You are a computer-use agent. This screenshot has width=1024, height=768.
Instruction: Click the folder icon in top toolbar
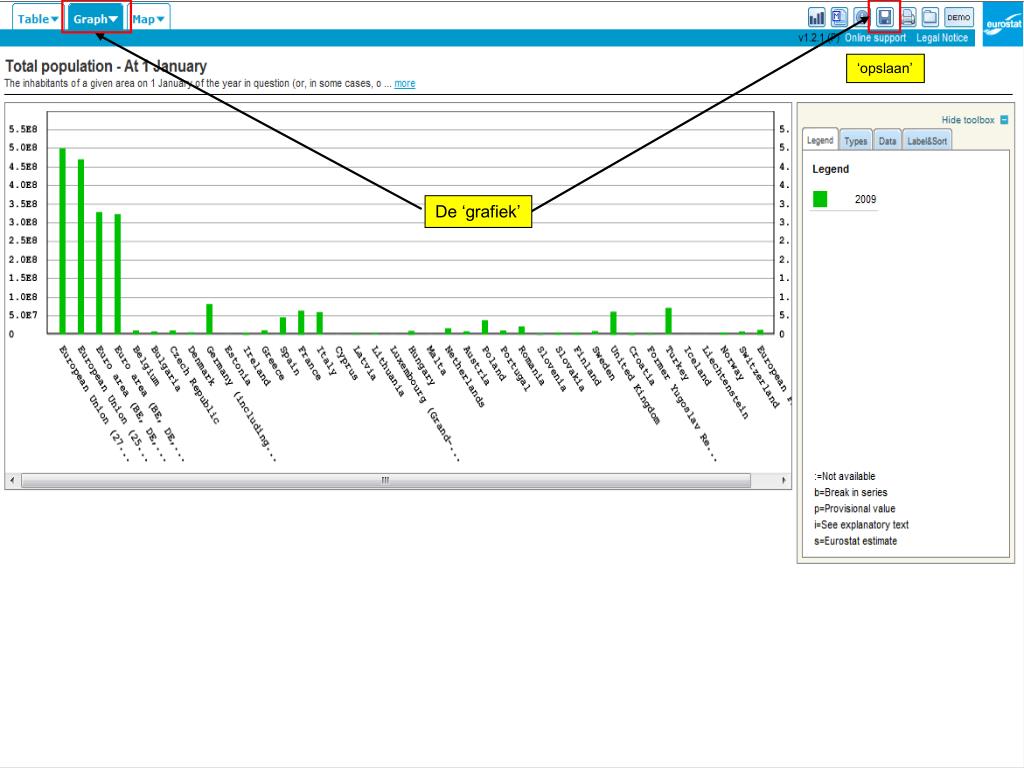[930, 18]
